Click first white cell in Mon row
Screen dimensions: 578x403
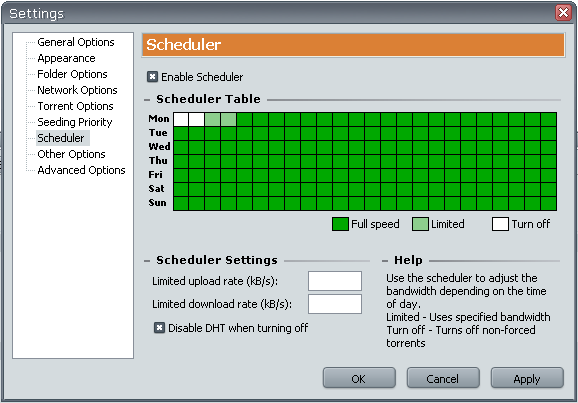pyautogui.click(x=181, y=119)
